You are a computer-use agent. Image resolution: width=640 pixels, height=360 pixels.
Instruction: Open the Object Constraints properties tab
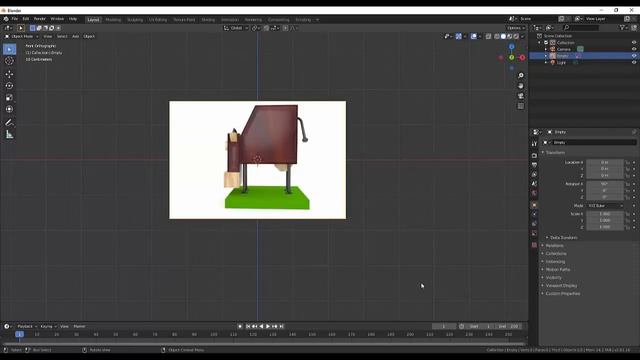534,224
